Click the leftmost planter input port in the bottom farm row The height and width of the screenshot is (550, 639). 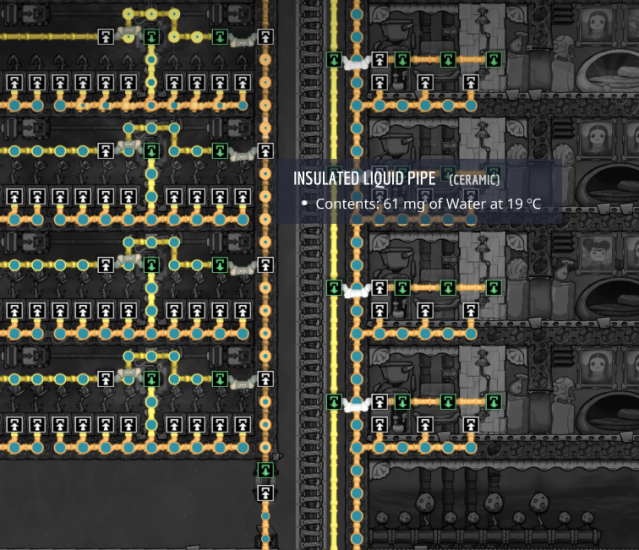click(x=14, y=425)
